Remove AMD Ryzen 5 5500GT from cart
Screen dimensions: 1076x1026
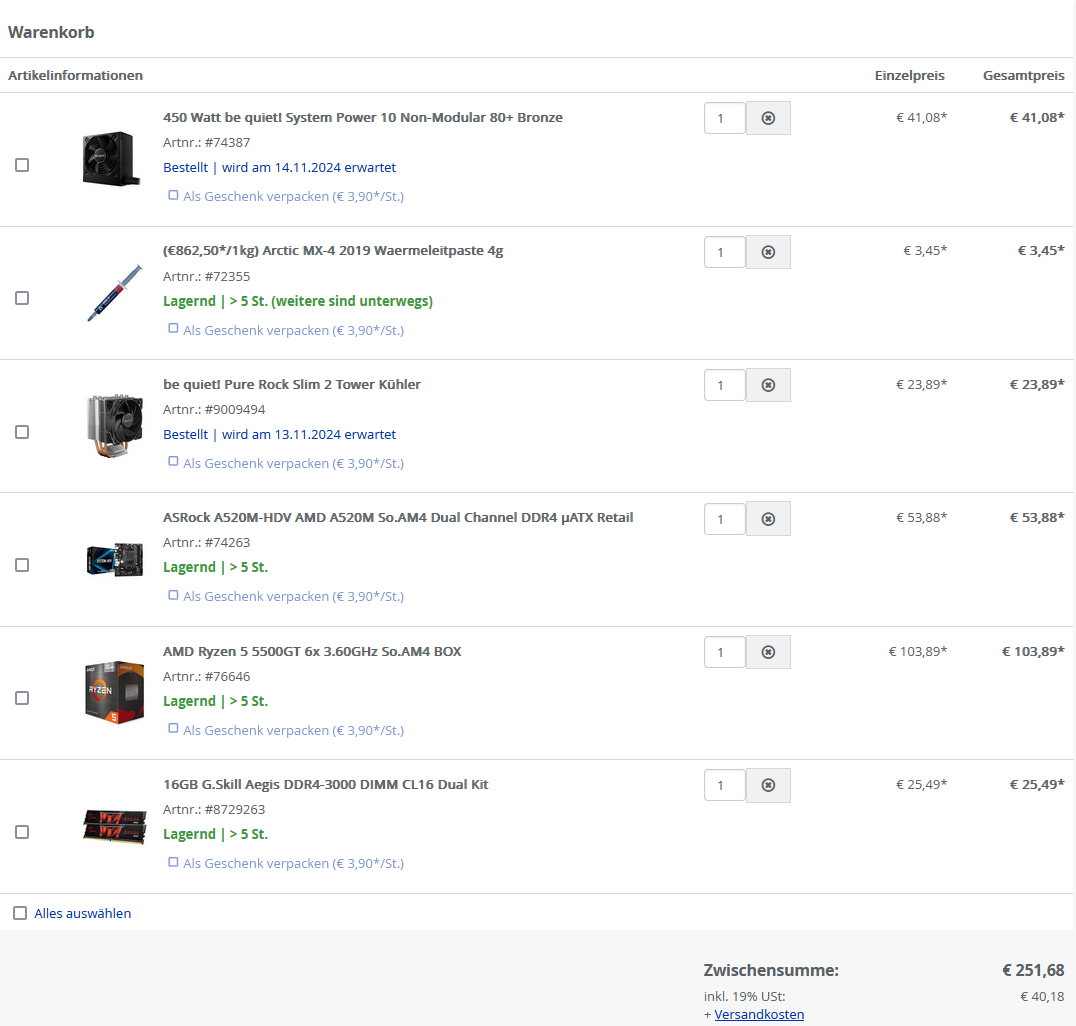click(768, 652)
